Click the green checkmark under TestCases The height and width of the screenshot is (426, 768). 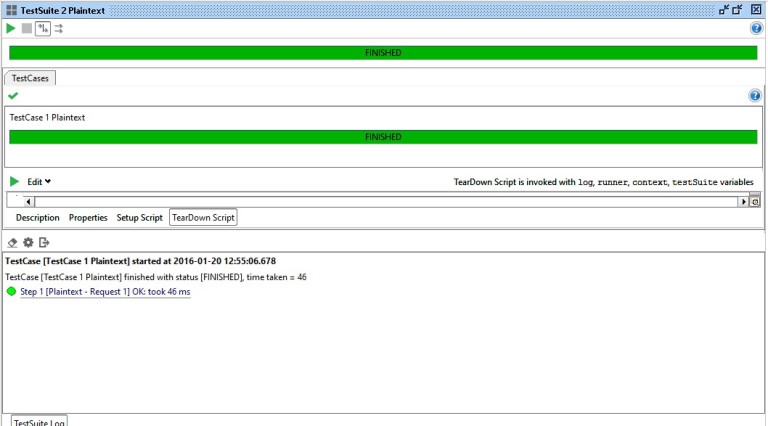[x=13, y=95]
